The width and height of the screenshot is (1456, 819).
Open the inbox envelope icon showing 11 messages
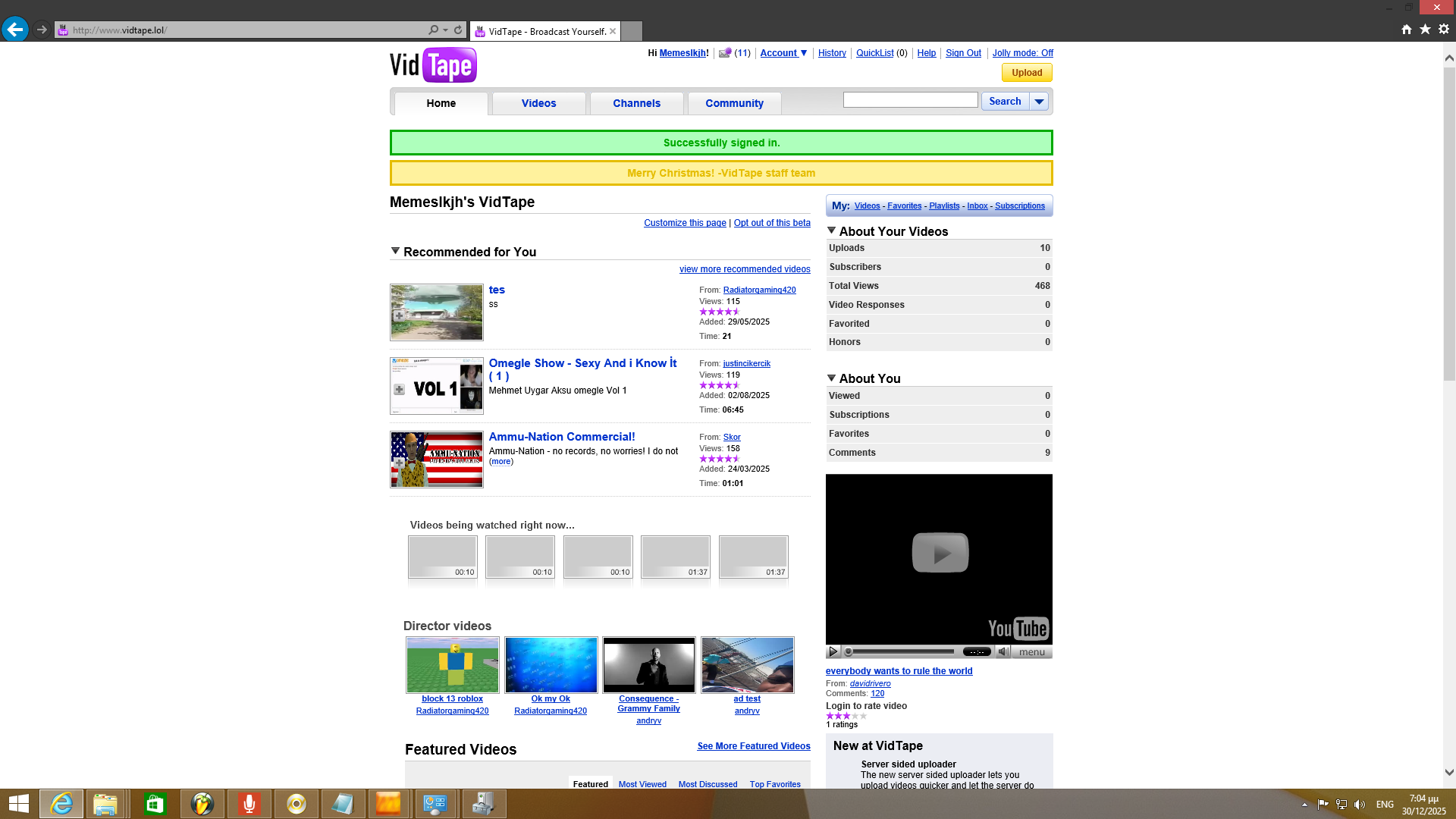(x=724, y=53)
